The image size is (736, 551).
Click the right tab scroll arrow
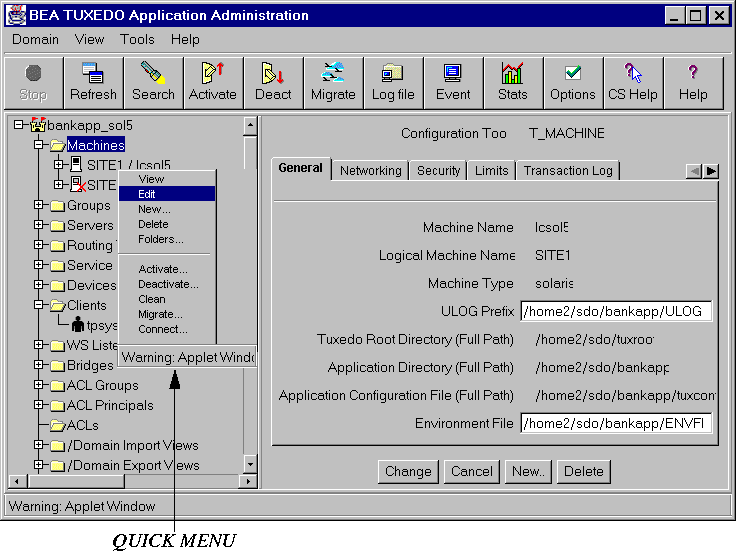(x=711, y=171)
